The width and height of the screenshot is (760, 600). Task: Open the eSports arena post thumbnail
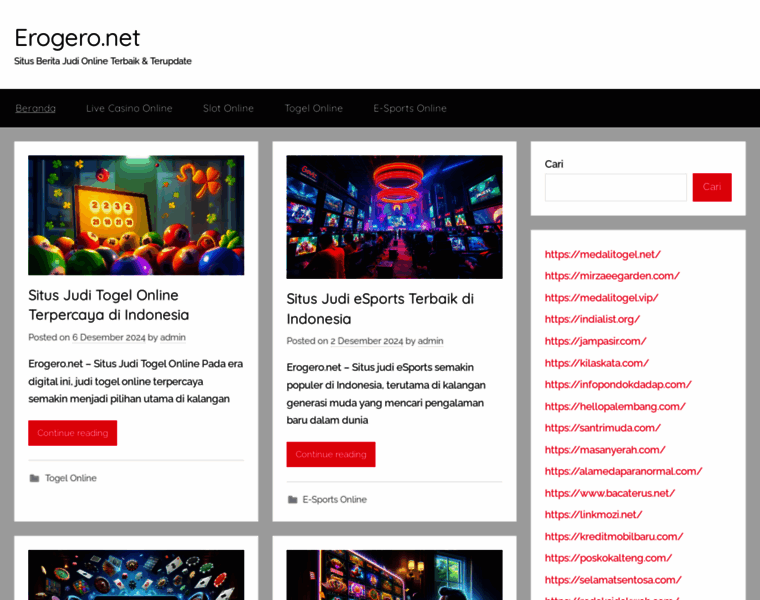coord(395,217)
